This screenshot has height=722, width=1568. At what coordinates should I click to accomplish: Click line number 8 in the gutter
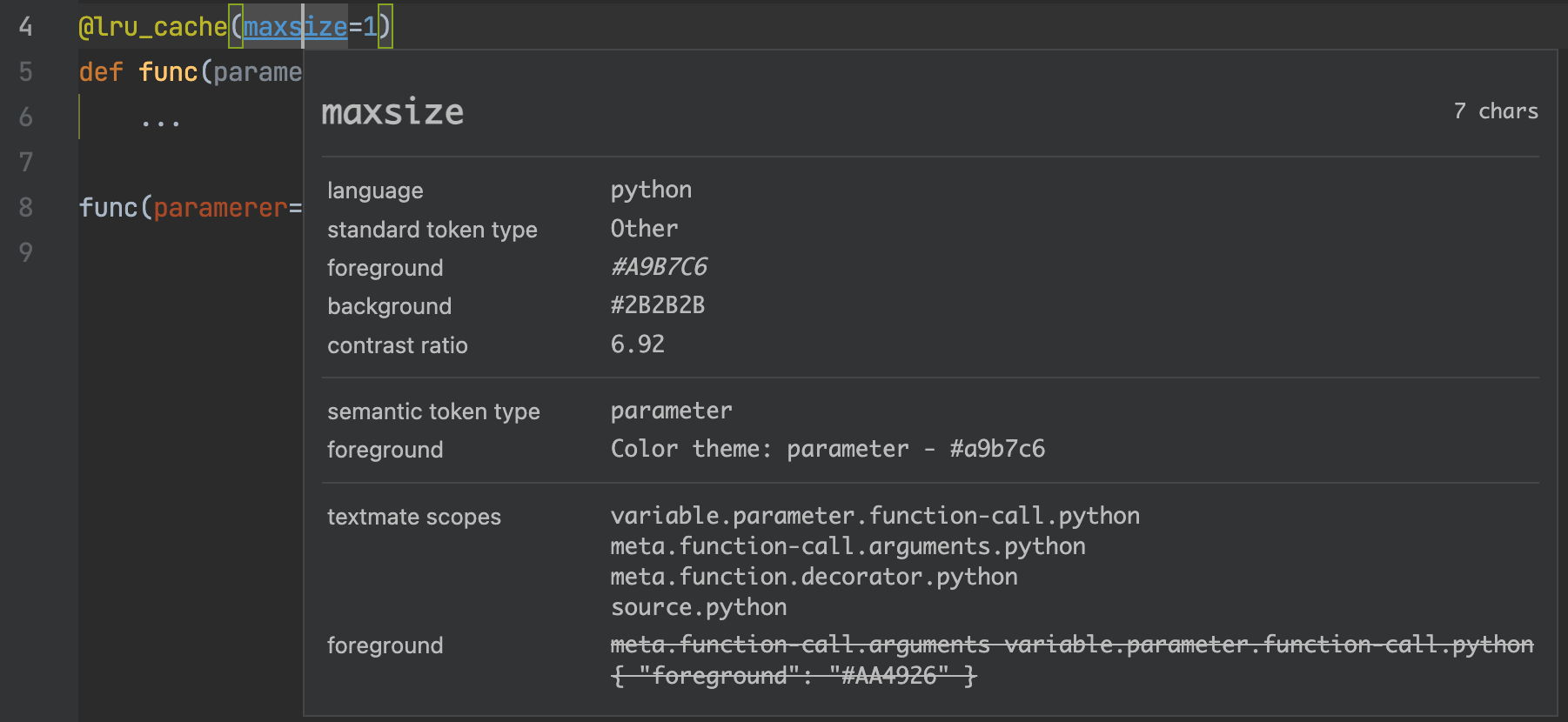click(25, 208)
